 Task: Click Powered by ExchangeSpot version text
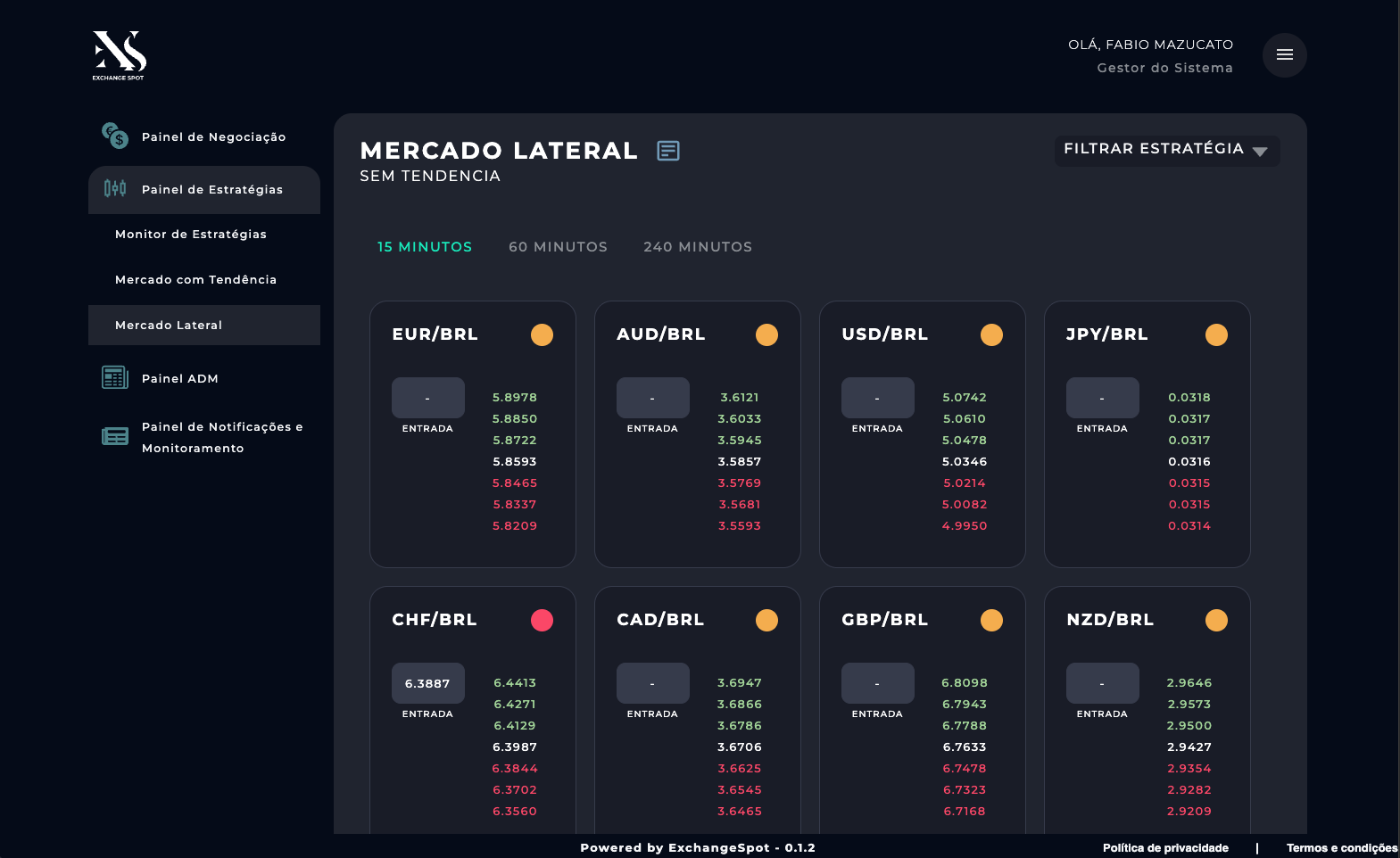click(x=698, y=848)
